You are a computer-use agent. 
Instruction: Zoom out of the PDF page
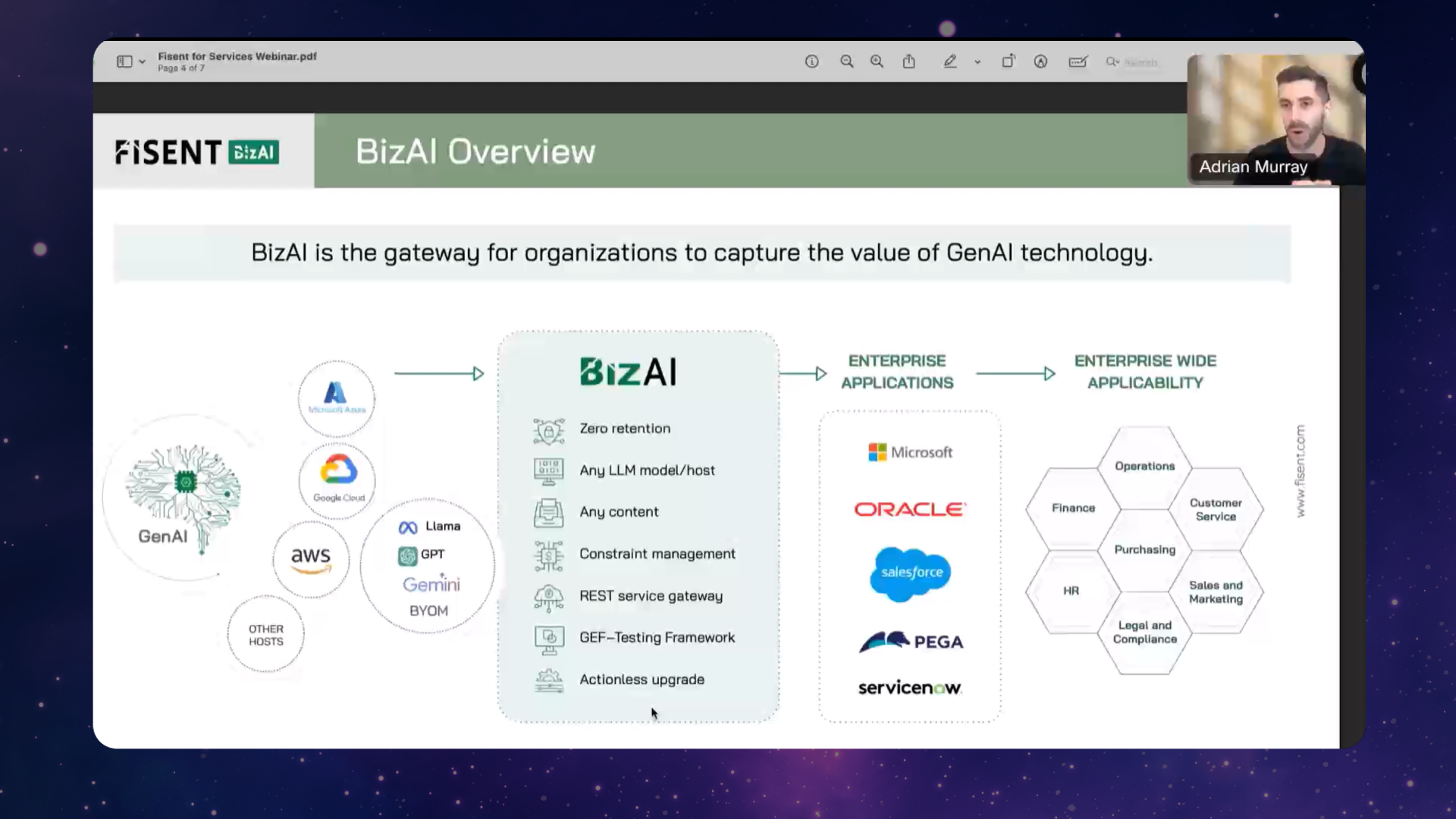[847, 61]
